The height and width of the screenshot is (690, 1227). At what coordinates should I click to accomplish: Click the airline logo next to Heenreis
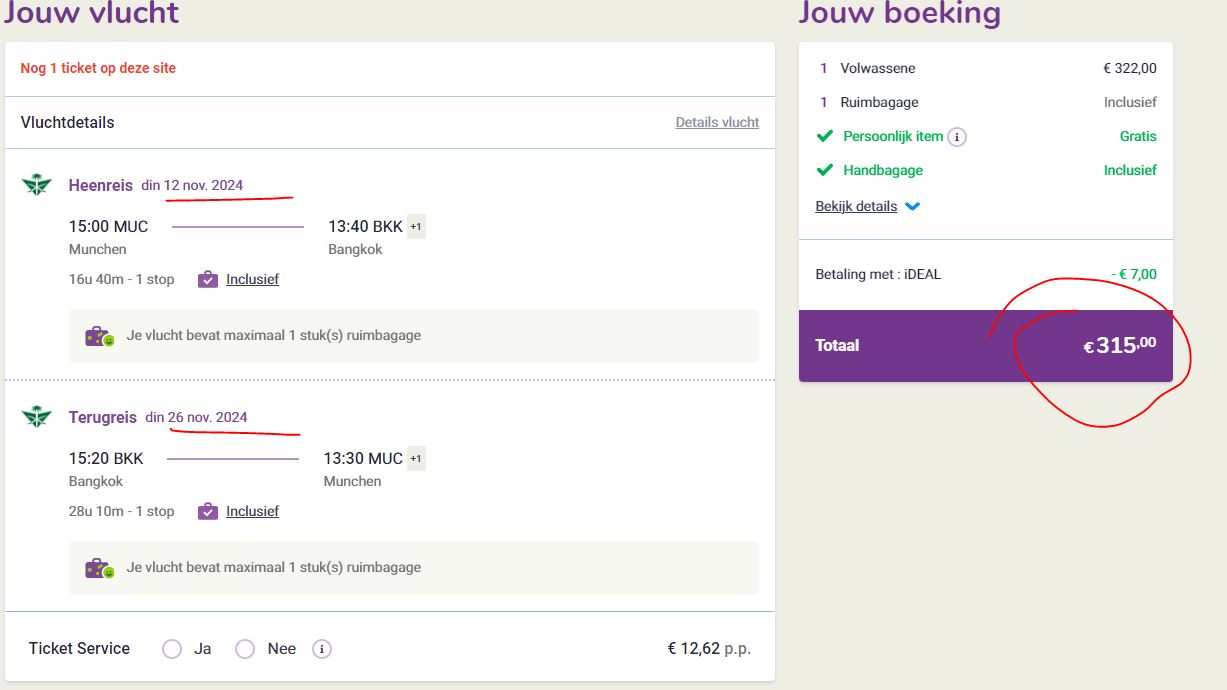tap(37, 184)
